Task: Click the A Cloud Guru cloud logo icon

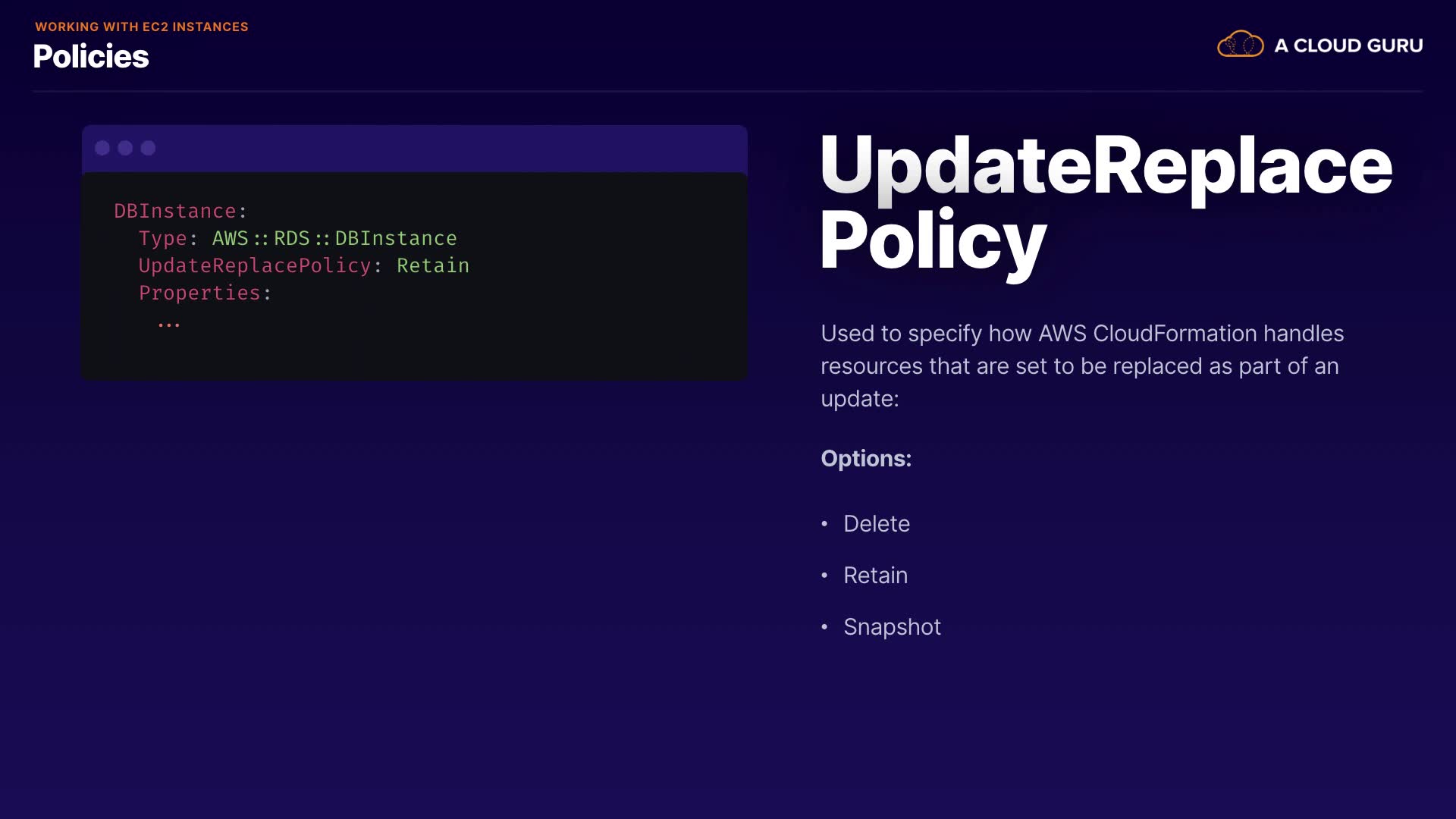Action: pyautogui.click(x=1240, y=45)
